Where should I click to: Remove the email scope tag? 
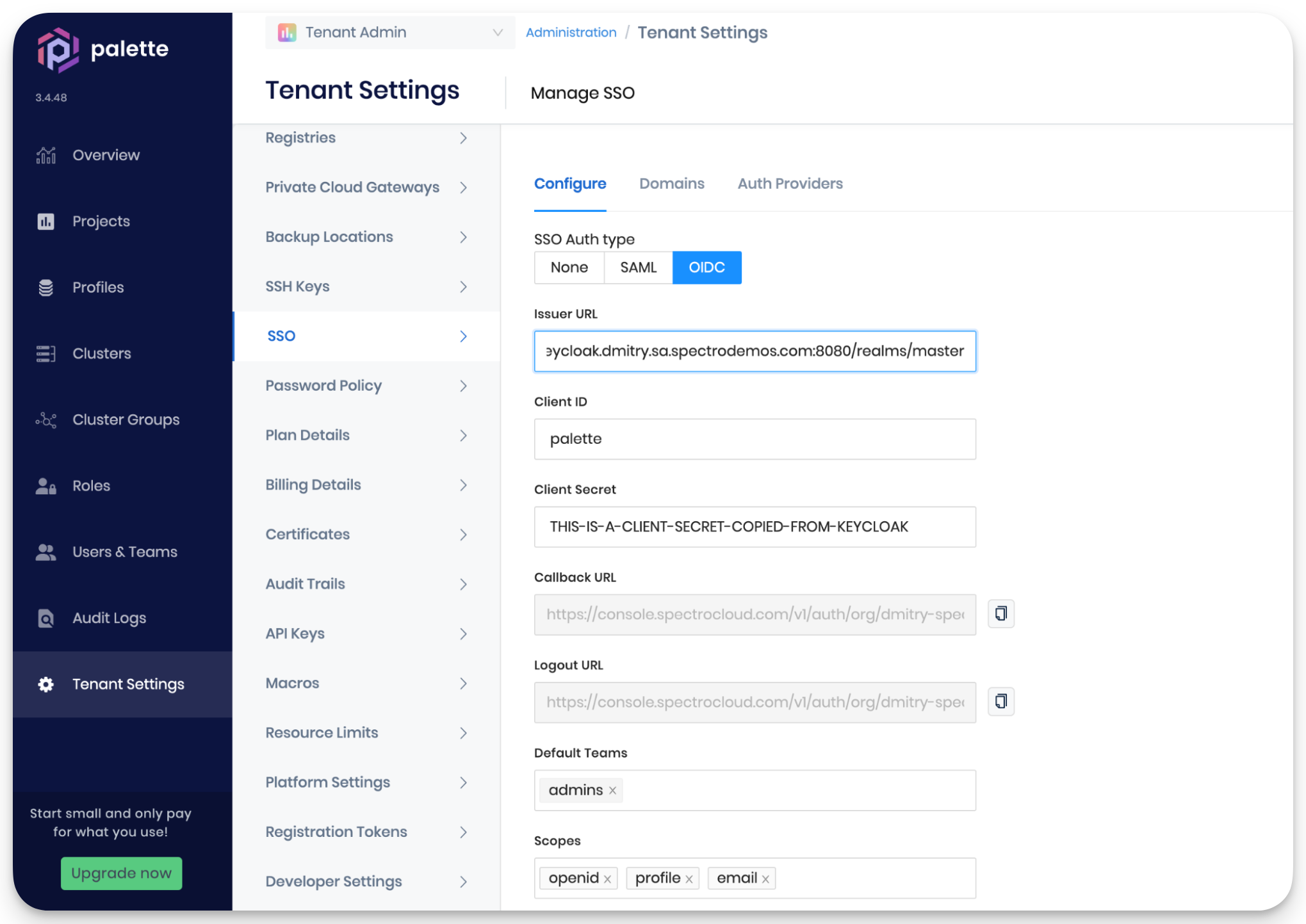[x=765, y=879]
